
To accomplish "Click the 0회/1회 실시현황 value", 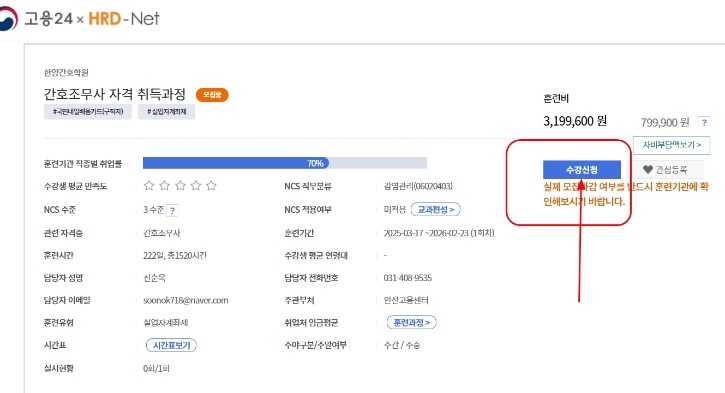I will pos(156,368).
